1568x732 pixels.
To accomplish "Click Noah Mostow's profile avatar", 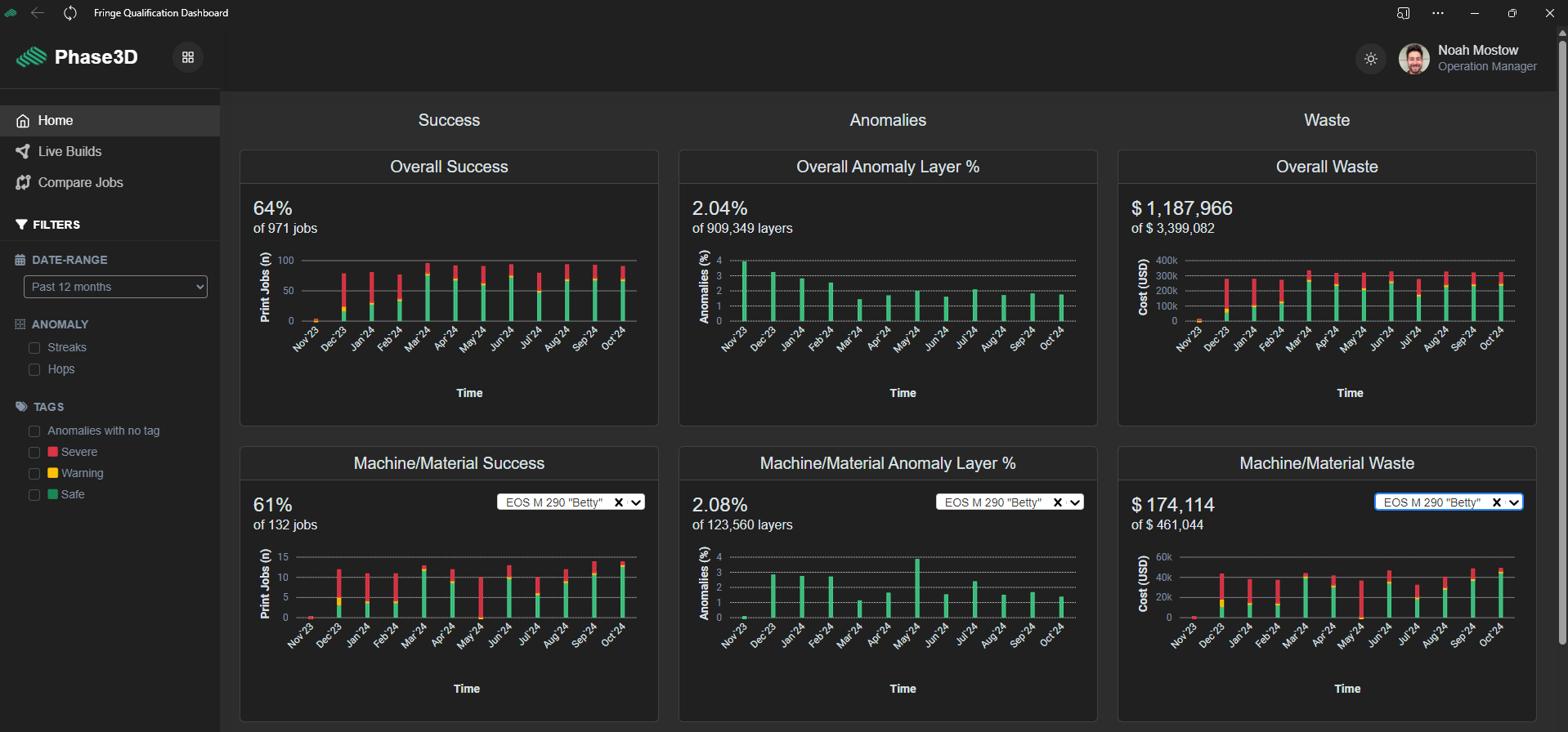I will pos(1414,59).
